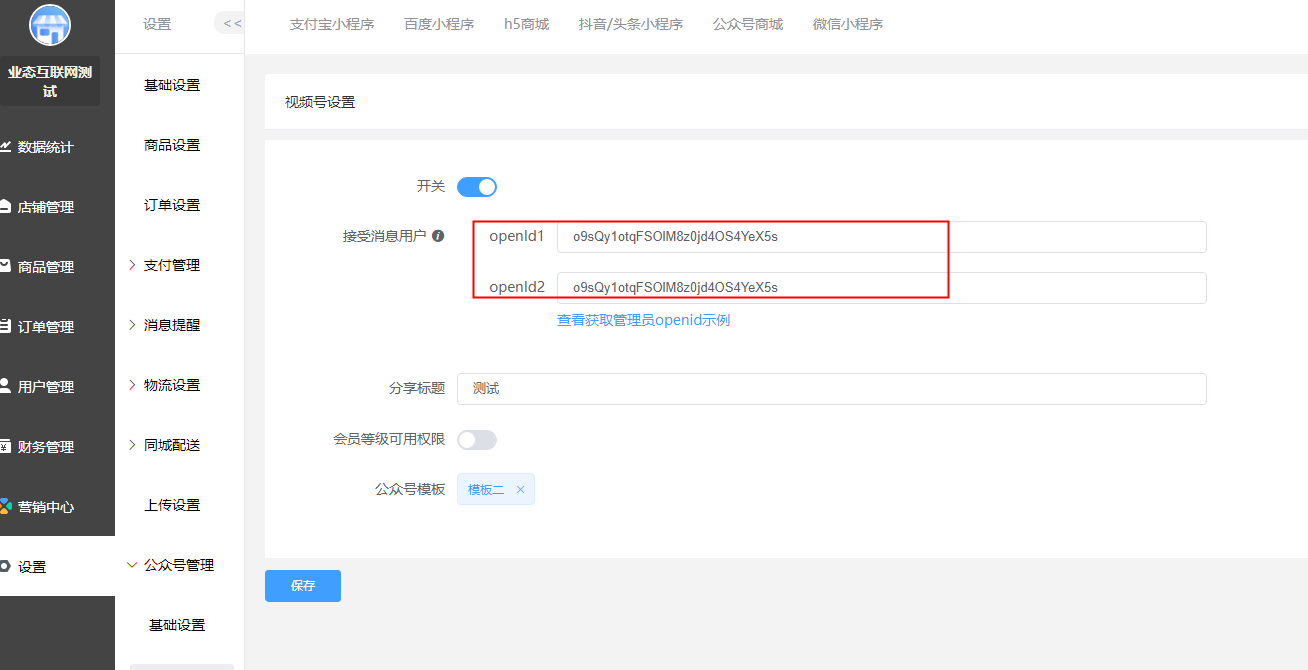Switch to the h5商城 tab
Viewport: 1308px width, 670px height.
(x=526, y=24)
